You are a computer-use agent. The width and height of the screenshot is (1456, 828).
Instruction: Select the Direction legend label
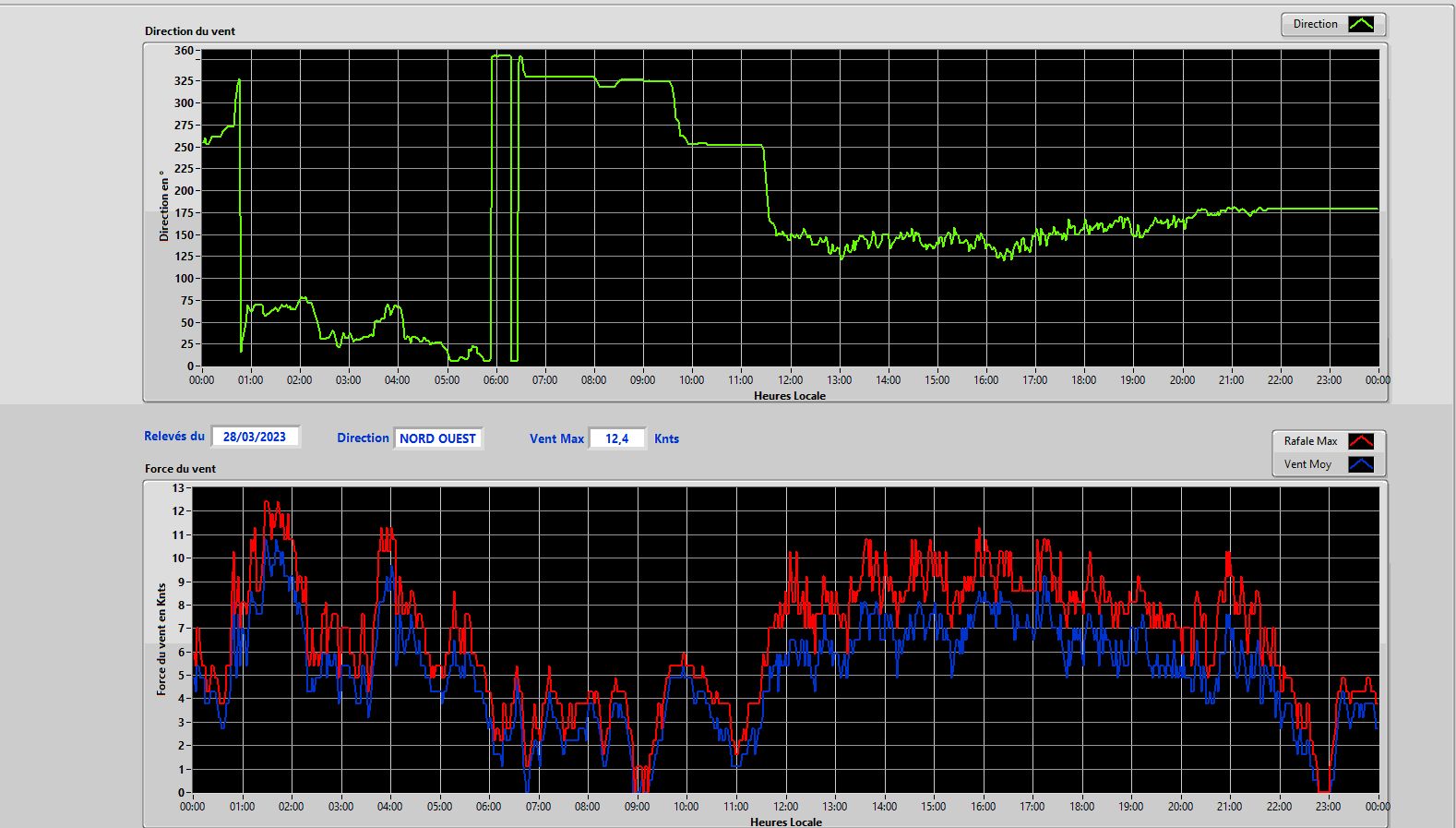coord(1315,24)
